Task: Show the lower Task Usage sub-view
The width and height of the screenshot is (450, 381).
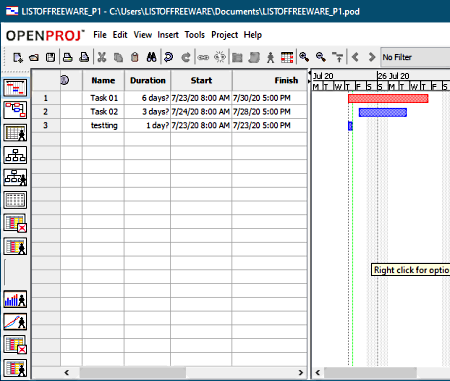Action: click(x=15, y=345)
